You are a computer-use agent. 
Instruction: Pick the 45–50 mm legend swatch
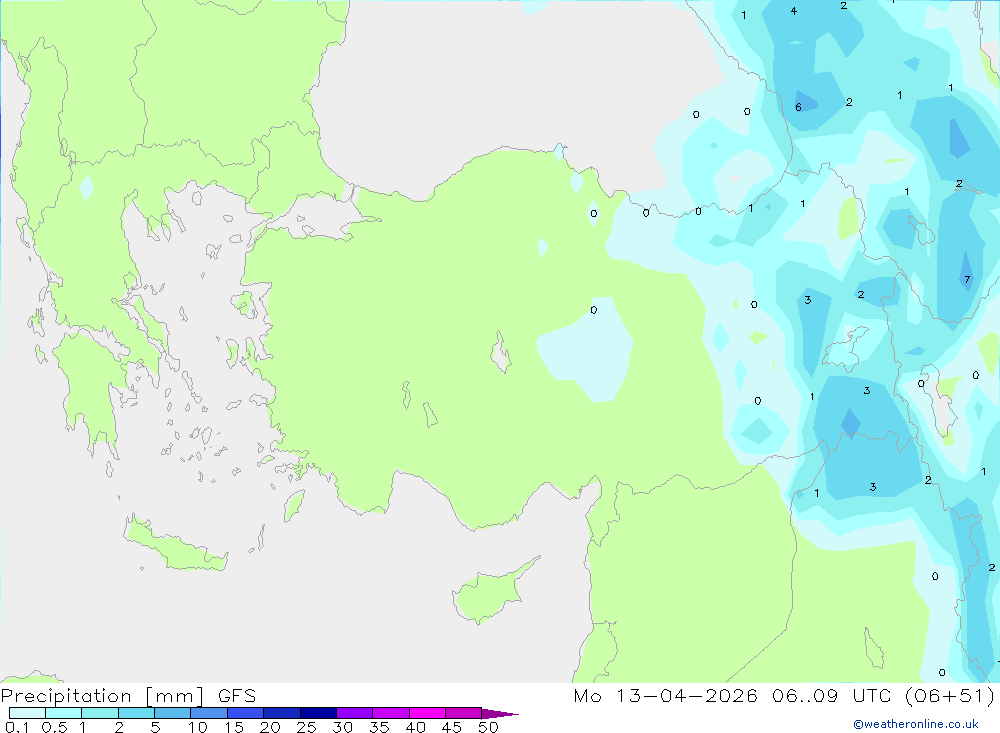point(463,713)
